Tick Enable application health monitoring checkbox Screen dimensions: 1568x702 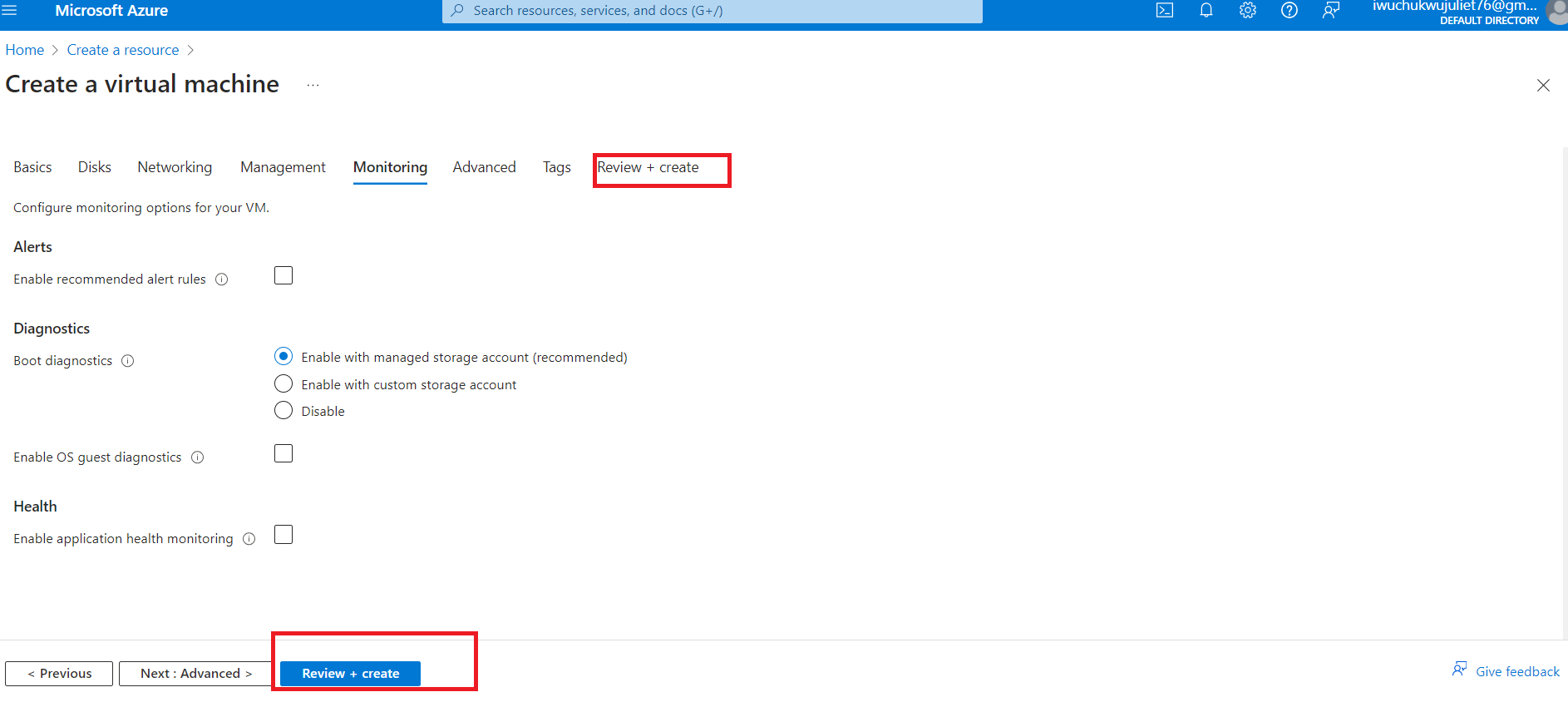pyautogui.click(x=284, y=535)
